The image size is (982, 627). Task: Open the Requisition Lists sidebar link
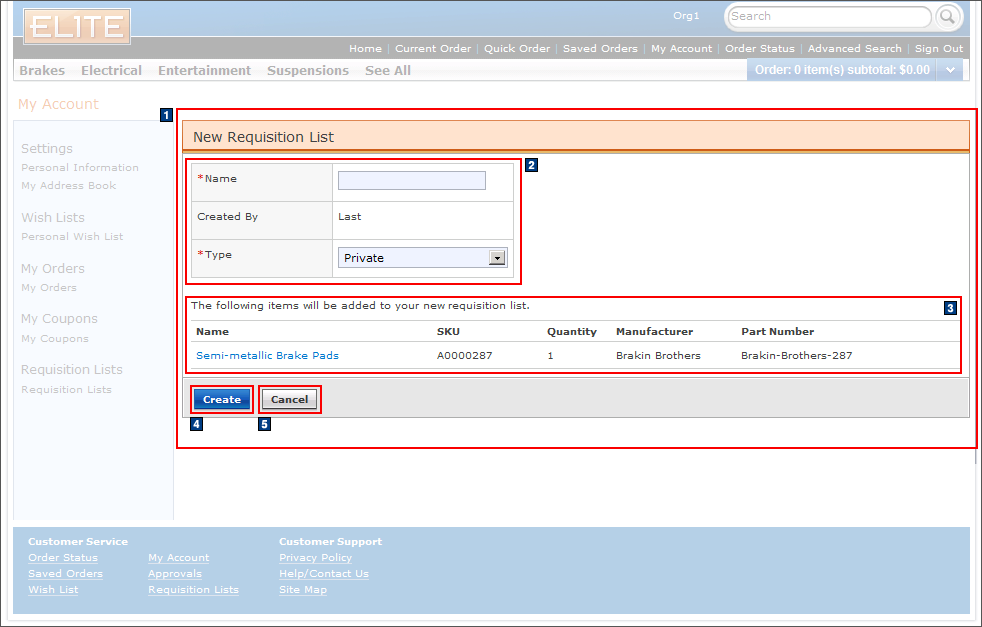tap(66, 389)
